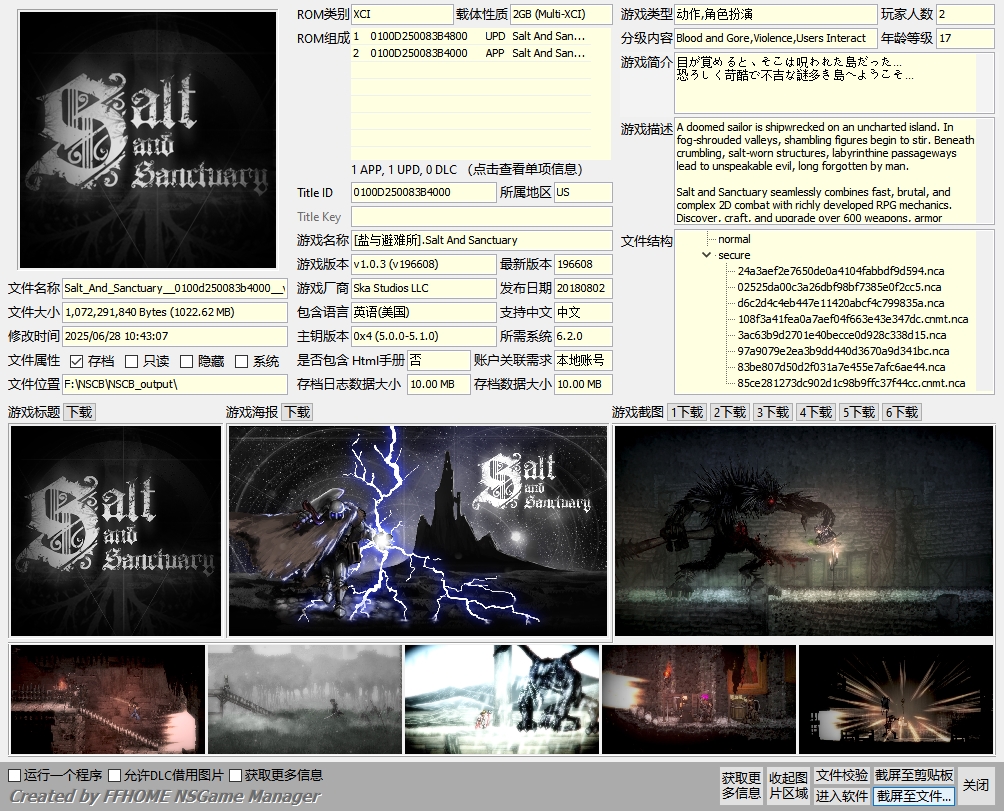
Task: Open the last dark explosion screenshot thumbnail
Action: [896, 699]
